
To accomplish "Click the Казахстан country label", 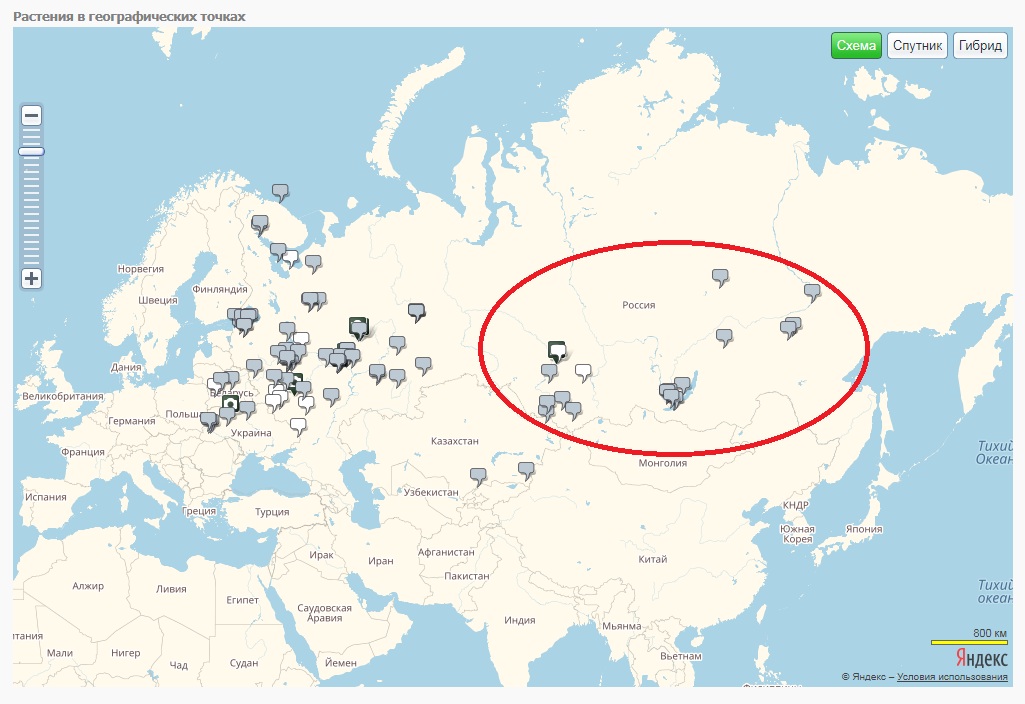I will [454, 440].
